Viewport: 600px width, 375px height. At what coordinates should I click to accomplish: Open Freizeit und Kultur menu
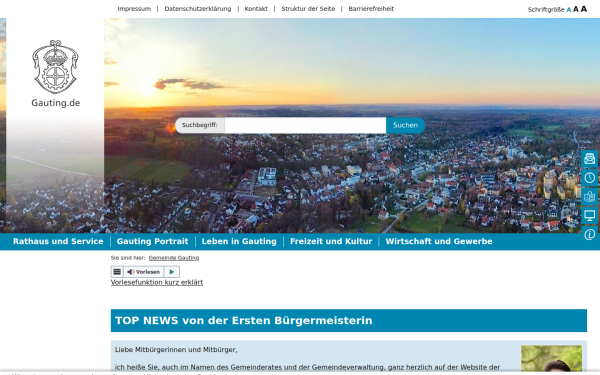(x=331, y=241)
